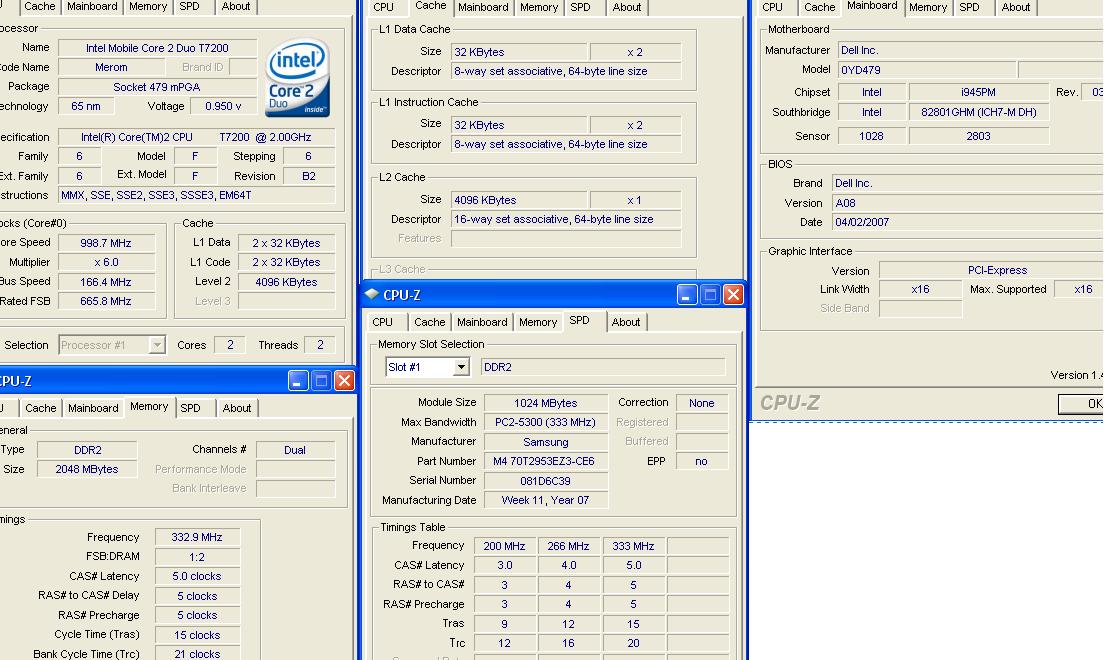The width and height of the screenshot is (1104, 660).
Task: Close the CPU-Z window showing Memory Slot Selection
Action: click(x=733, y=295)
